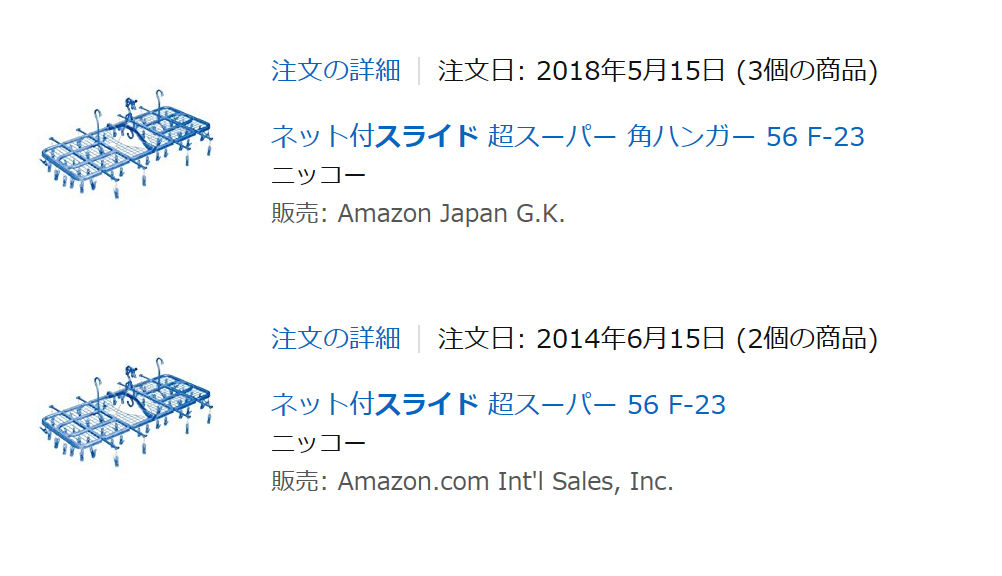Image resolution: width=1002 pixels, height=576 pixels.
Task: Open 注文の詳細 for the 2014年6月15日 order
Action: [336, 338]
